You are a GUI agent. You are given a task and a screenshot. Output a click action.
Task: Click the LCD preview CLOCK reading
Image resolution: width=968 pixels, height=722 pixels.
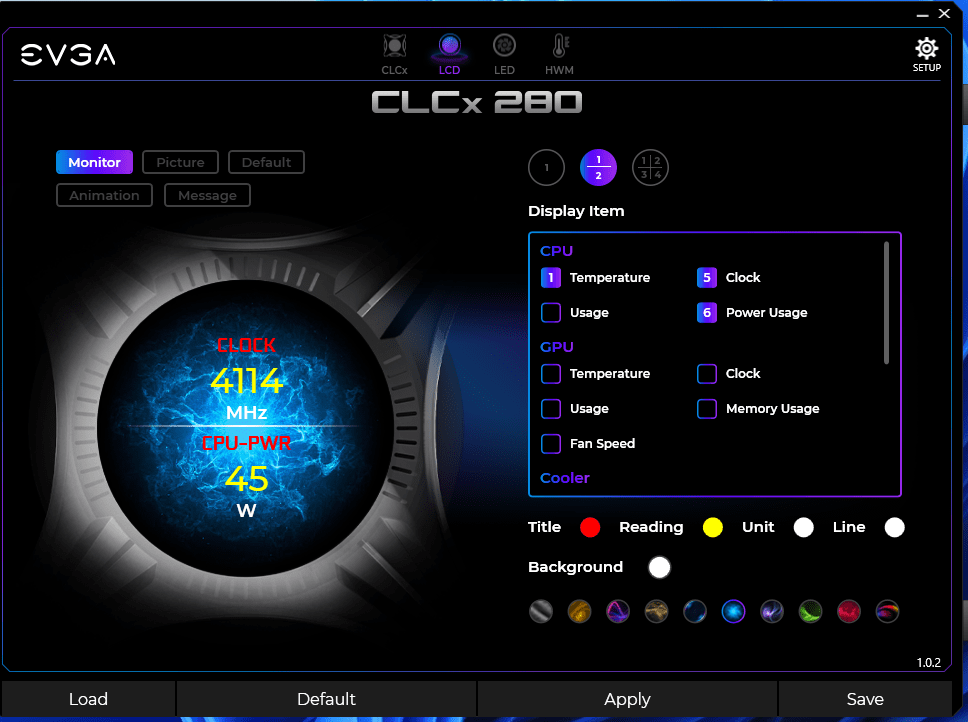pos(246,380)
